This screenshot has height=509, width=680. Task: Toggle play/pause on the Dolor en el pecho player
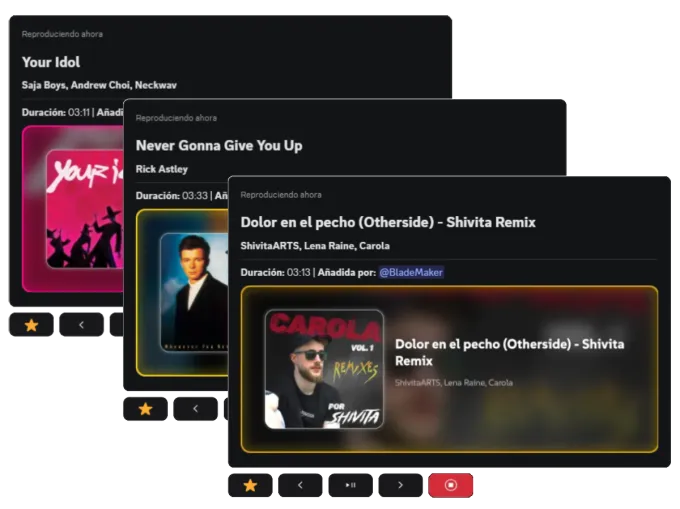click(350, 485)
